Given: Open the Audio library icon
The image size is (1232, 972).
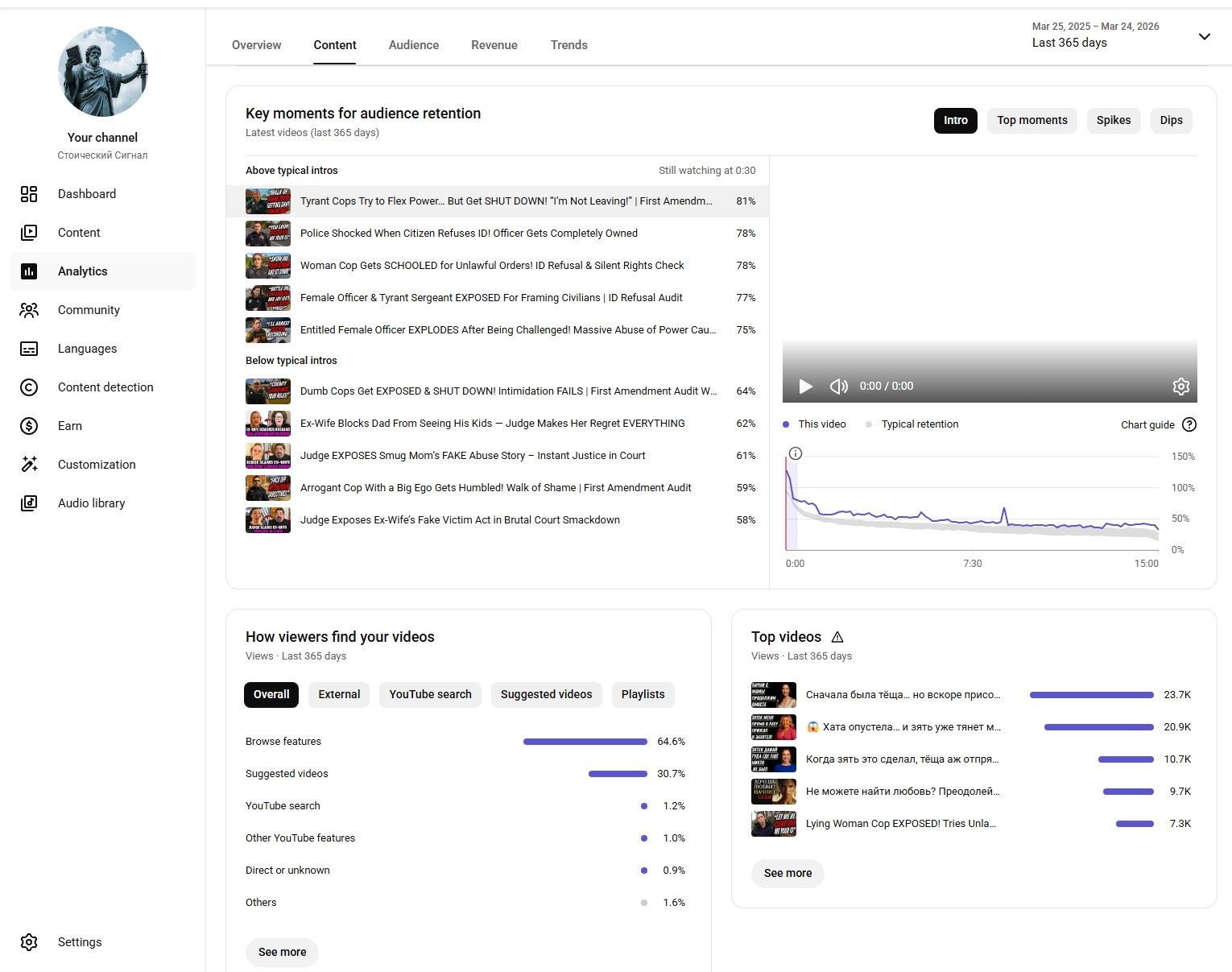Looking at the screenshot, I should [29, 503].
